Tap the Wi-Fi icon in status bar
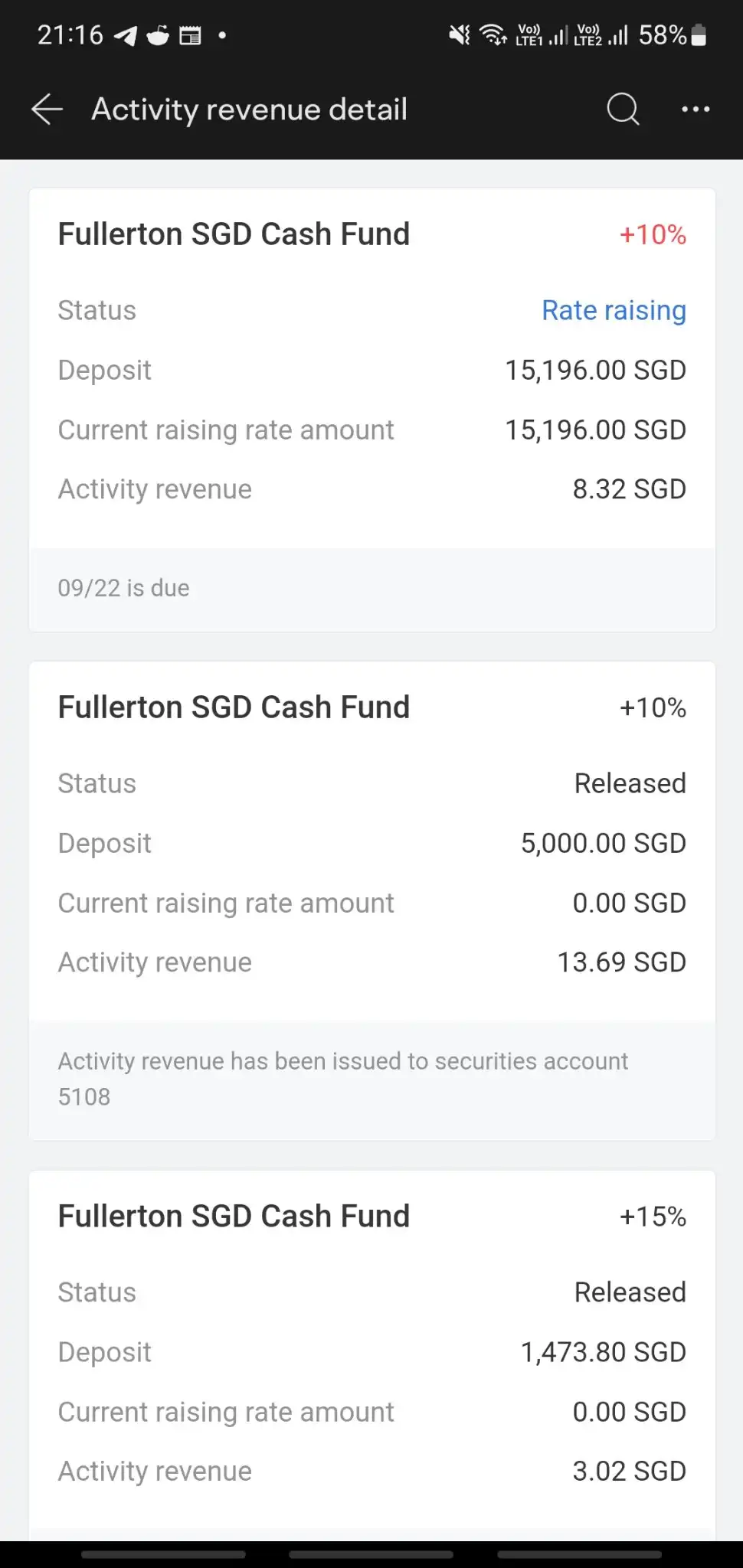 (493, 35)
